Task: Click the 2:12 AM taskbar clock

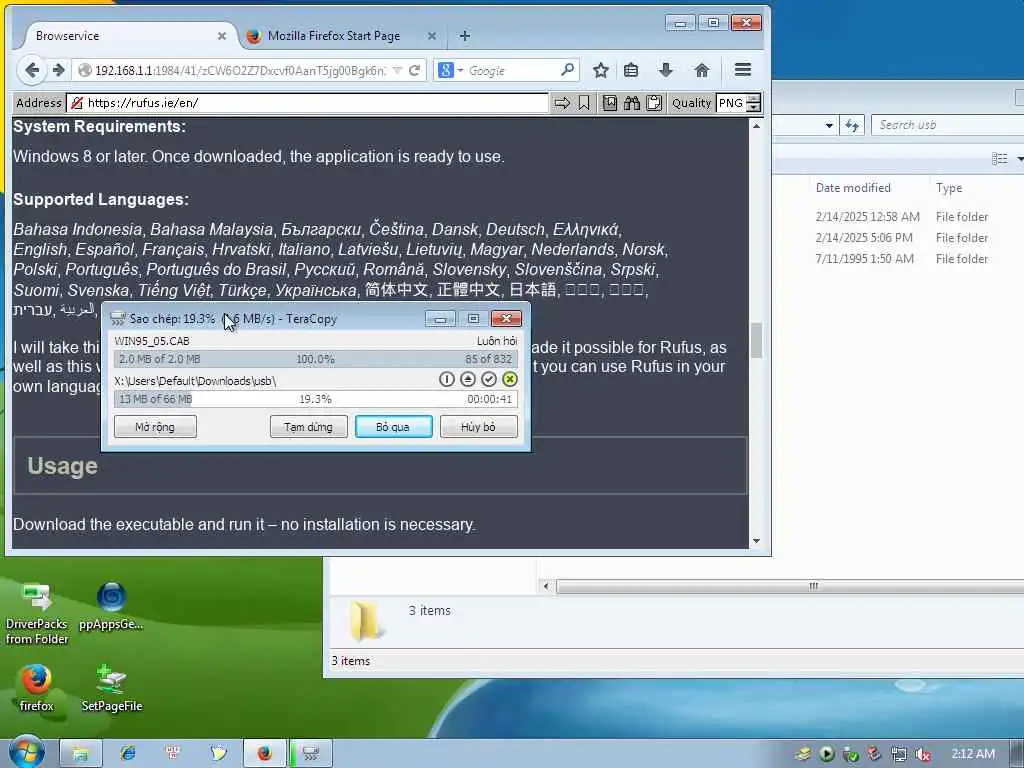Action: 973,754
